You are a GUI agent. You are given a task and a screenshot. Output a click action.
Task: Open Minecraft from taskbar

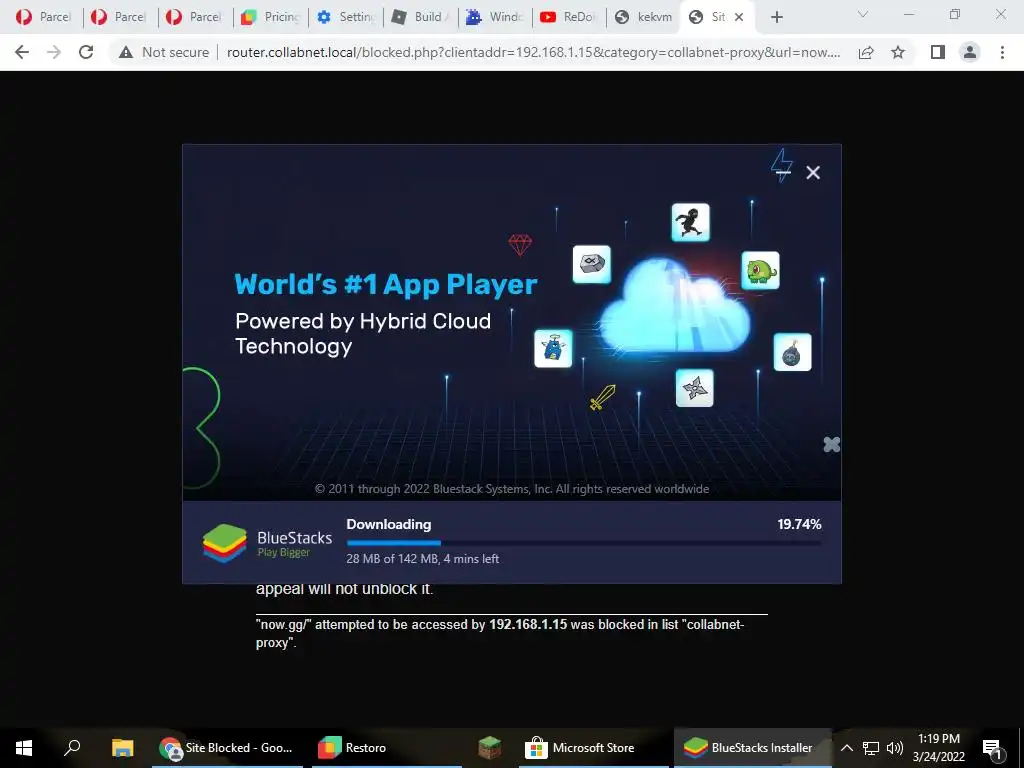coord(489,748)
